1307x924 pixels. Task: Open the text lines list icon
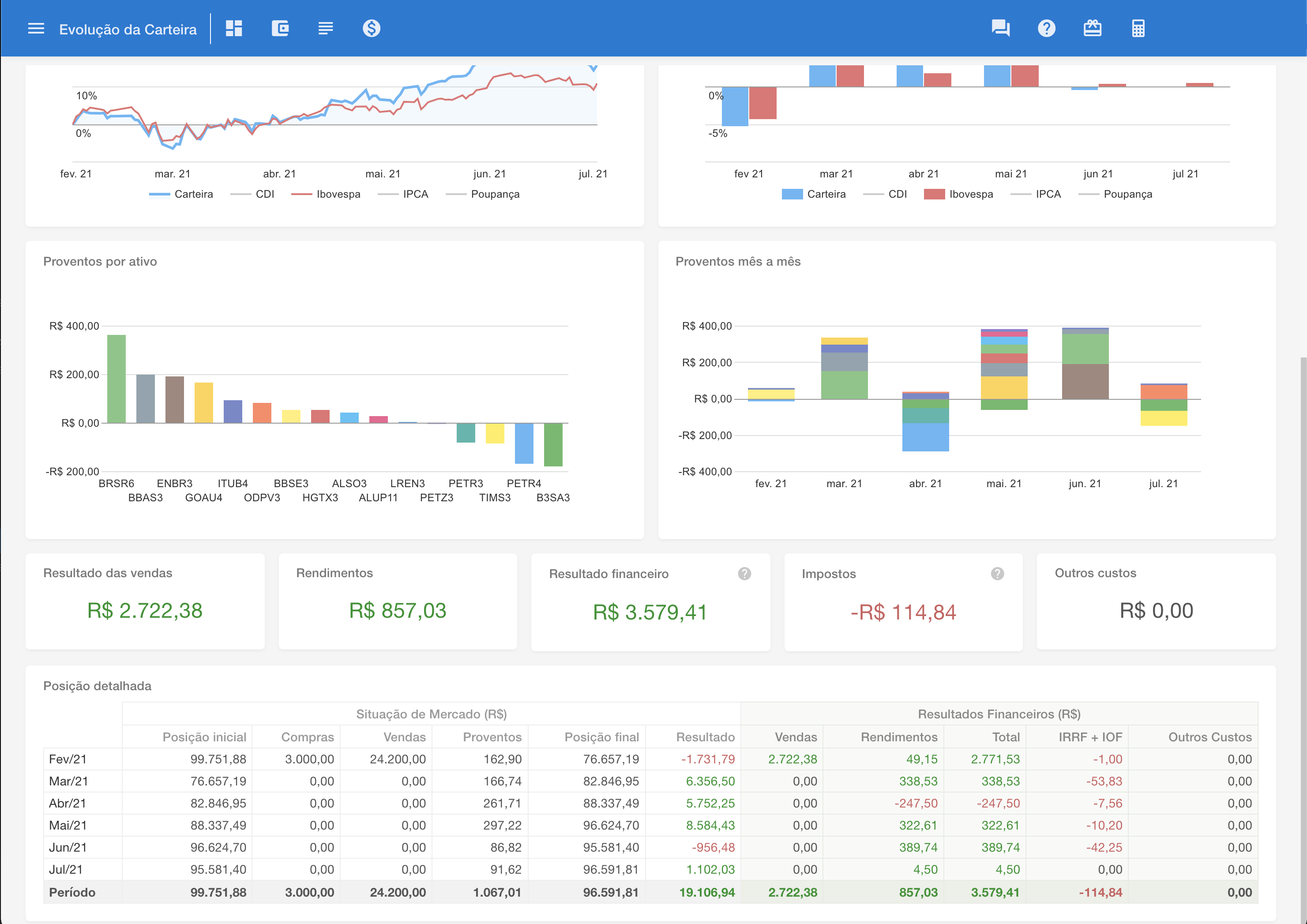click(x=326, y=29)
